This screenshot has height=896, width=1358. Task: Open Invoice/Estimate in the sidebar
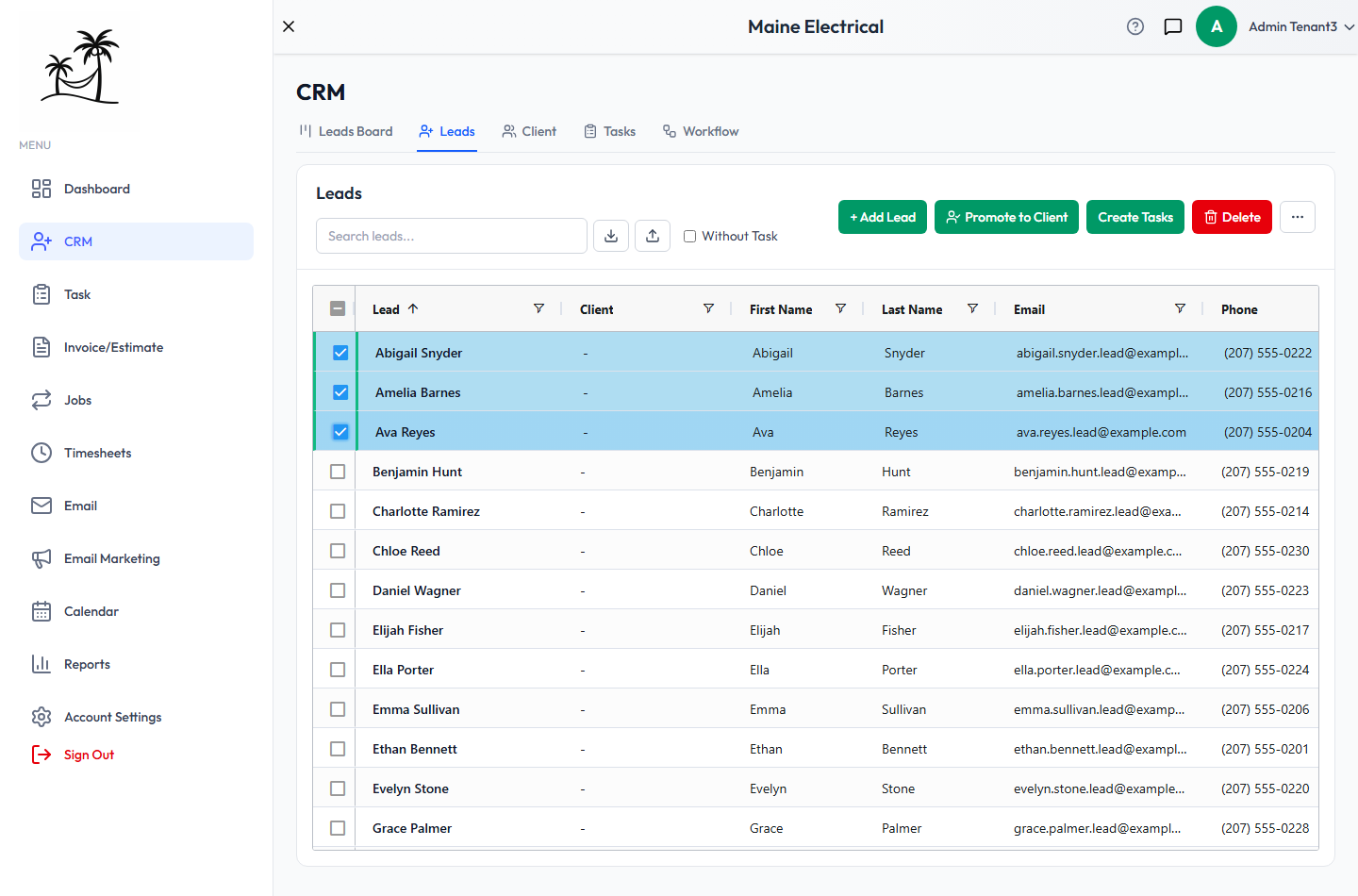(136, 347)
